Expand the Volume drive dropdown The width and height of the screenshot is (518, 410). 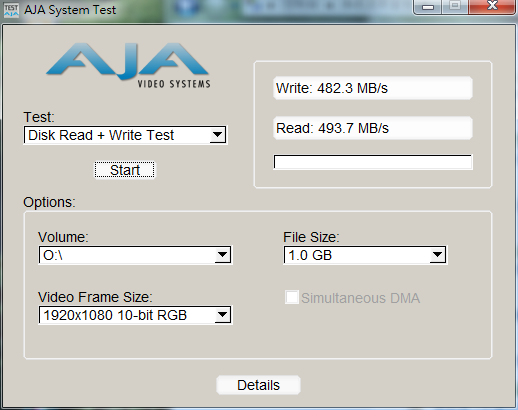click(x=135, y=255)
